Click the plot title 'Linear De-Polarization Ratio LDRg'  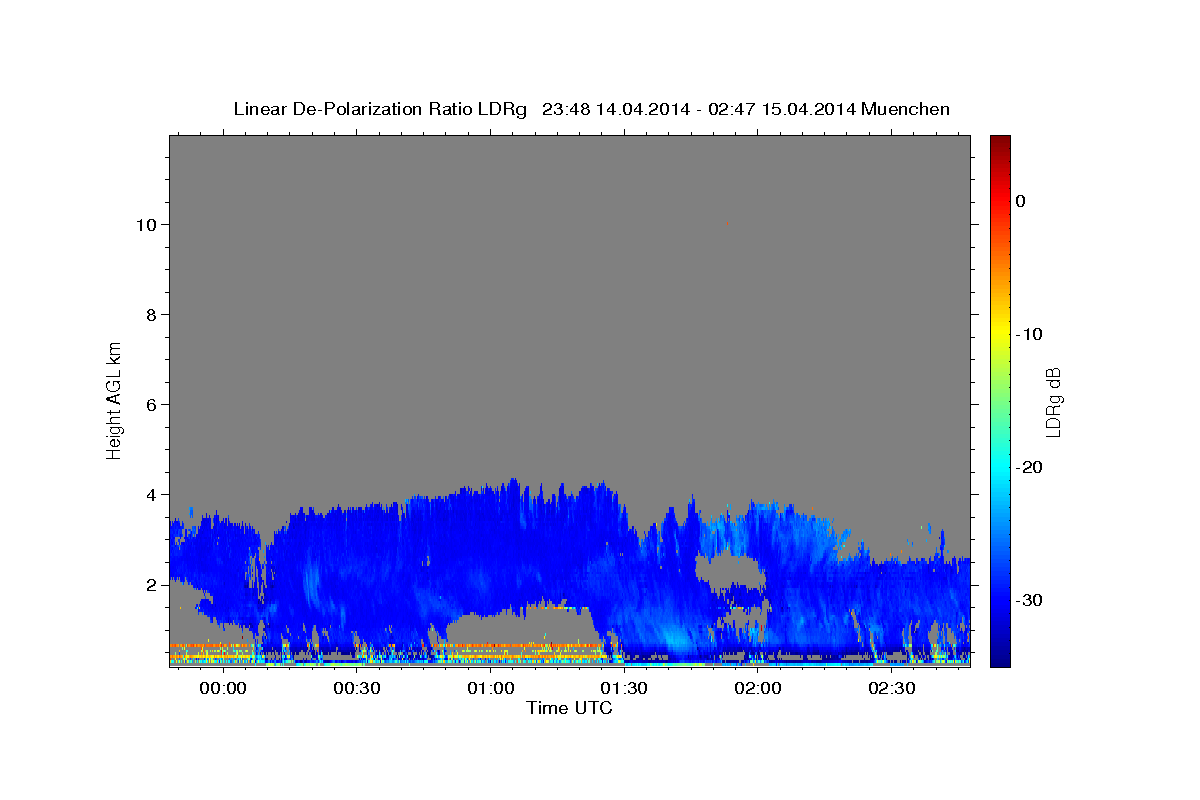point(380,109)
